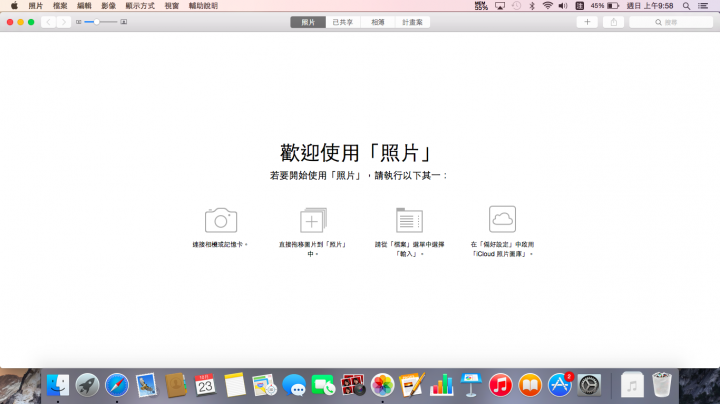Open the 輔助說明 menu

click(x=203, y=6)
